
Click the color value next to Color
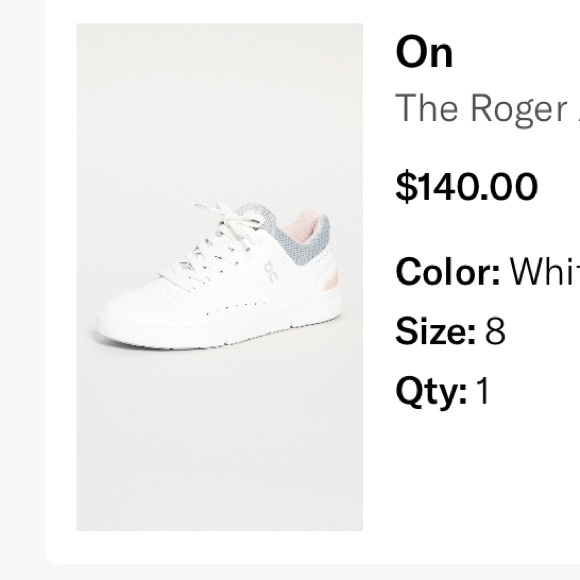click(544, 272)
